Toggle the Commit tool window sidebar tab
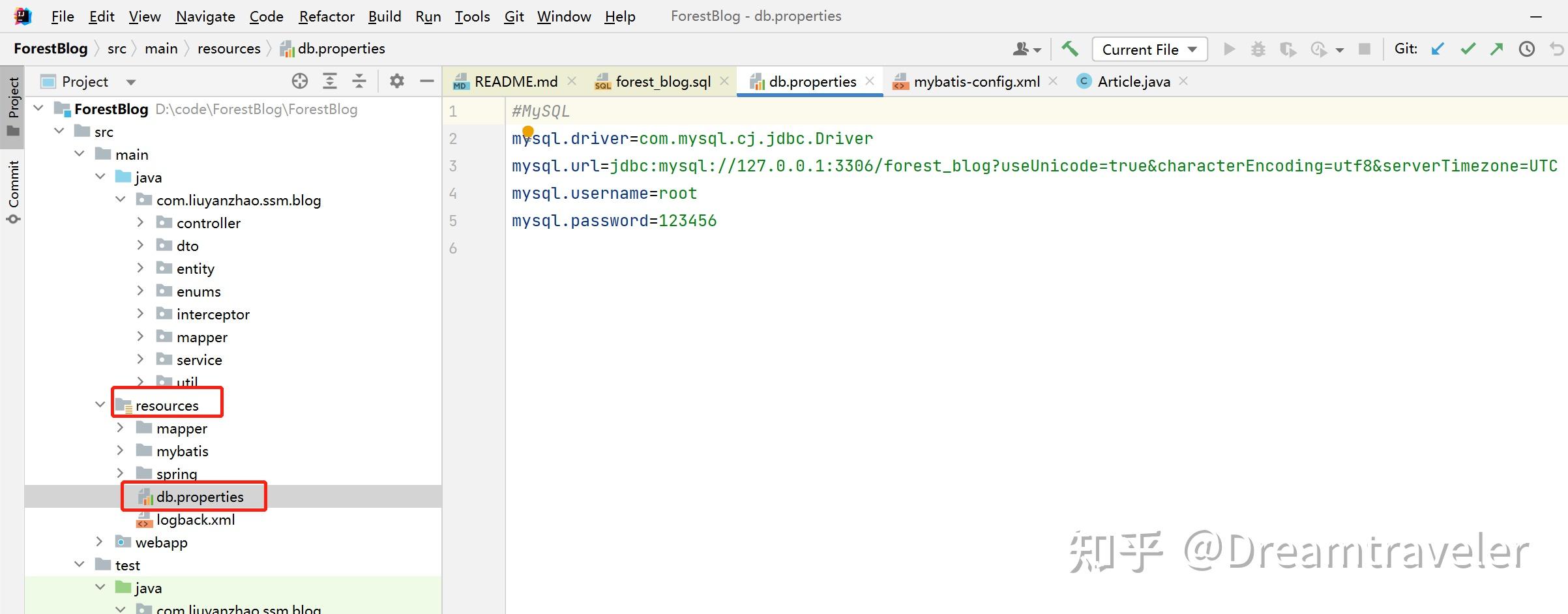Screen dimensions: 1568x614 [x=13, y=190]
